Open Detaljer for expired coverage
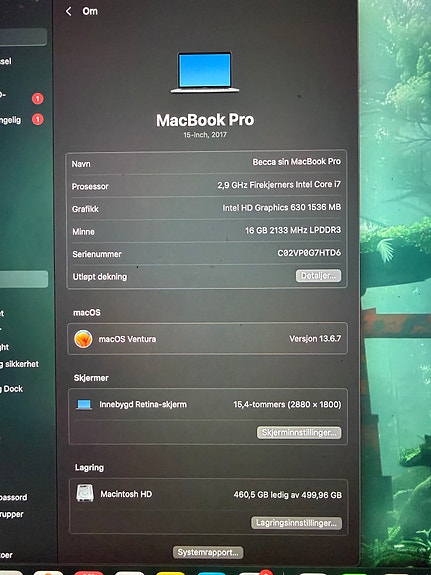 pos(318,276)
